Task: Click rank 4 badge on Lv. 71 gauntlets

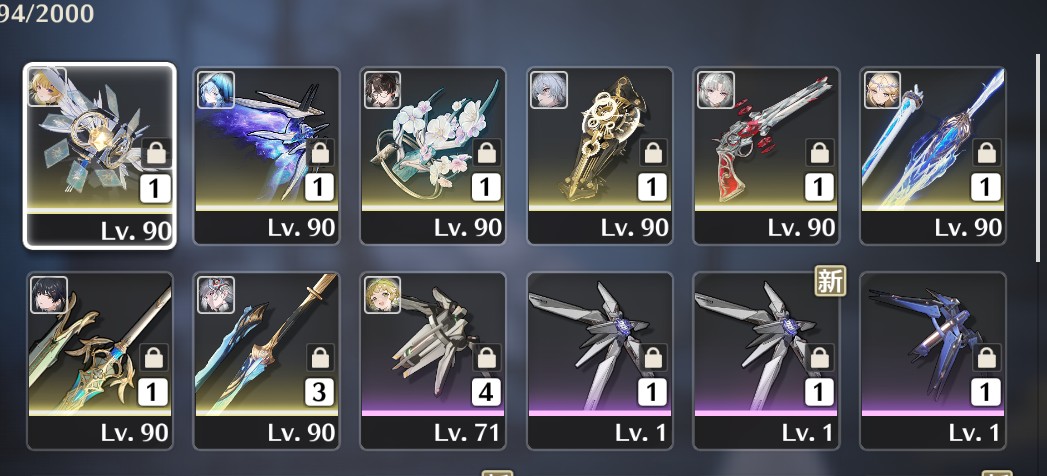Action: click(486, 393)
